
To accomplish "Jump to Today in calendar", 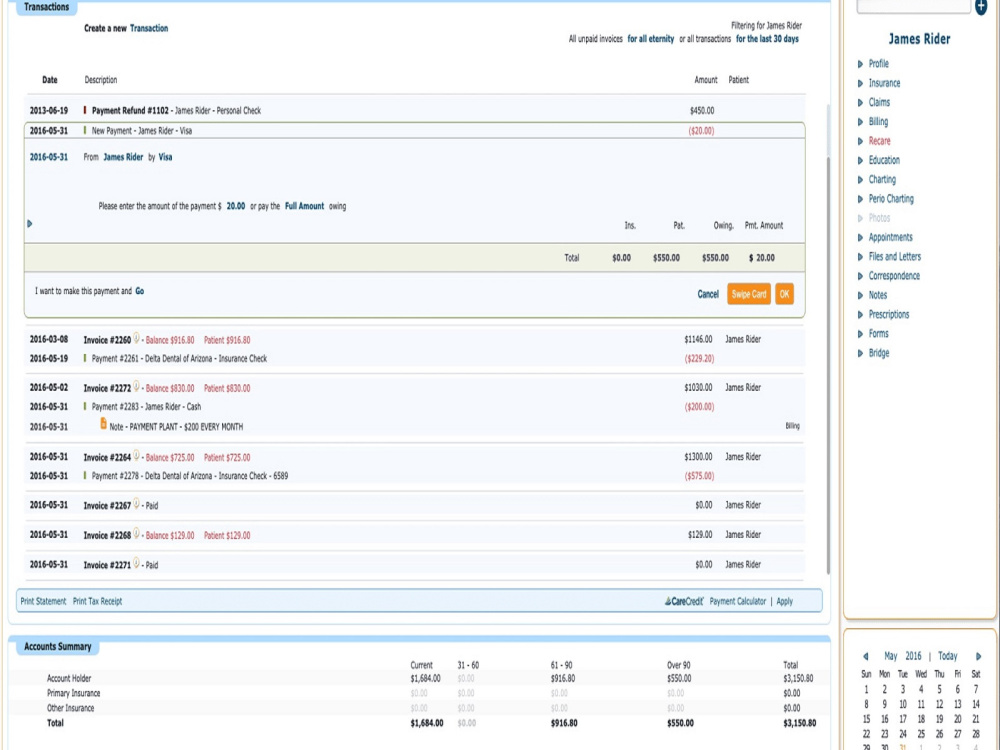I will click(x=947, y=656).
